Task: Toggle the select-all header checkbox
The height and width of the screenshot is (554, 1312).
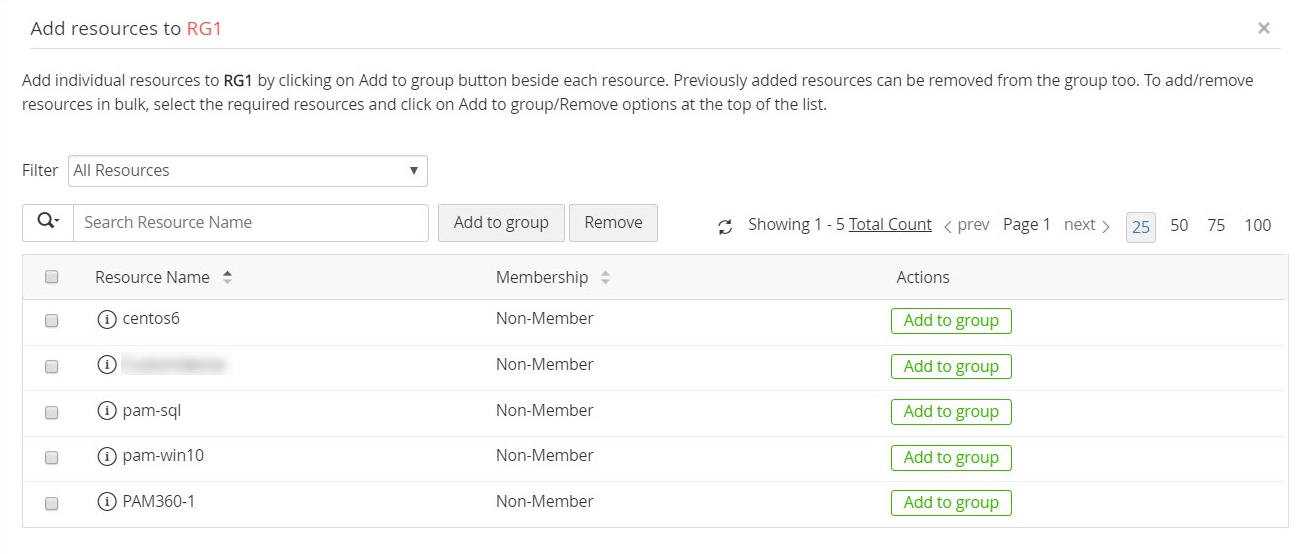Action: [x=52, y=277]
